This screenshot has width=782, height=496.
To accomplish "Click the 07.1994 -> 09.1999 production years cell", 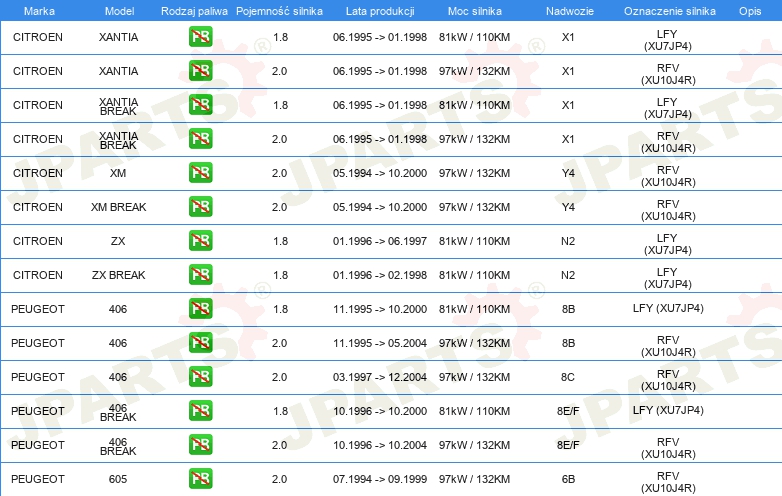I will pyautogui.click(x=379, y=479).
